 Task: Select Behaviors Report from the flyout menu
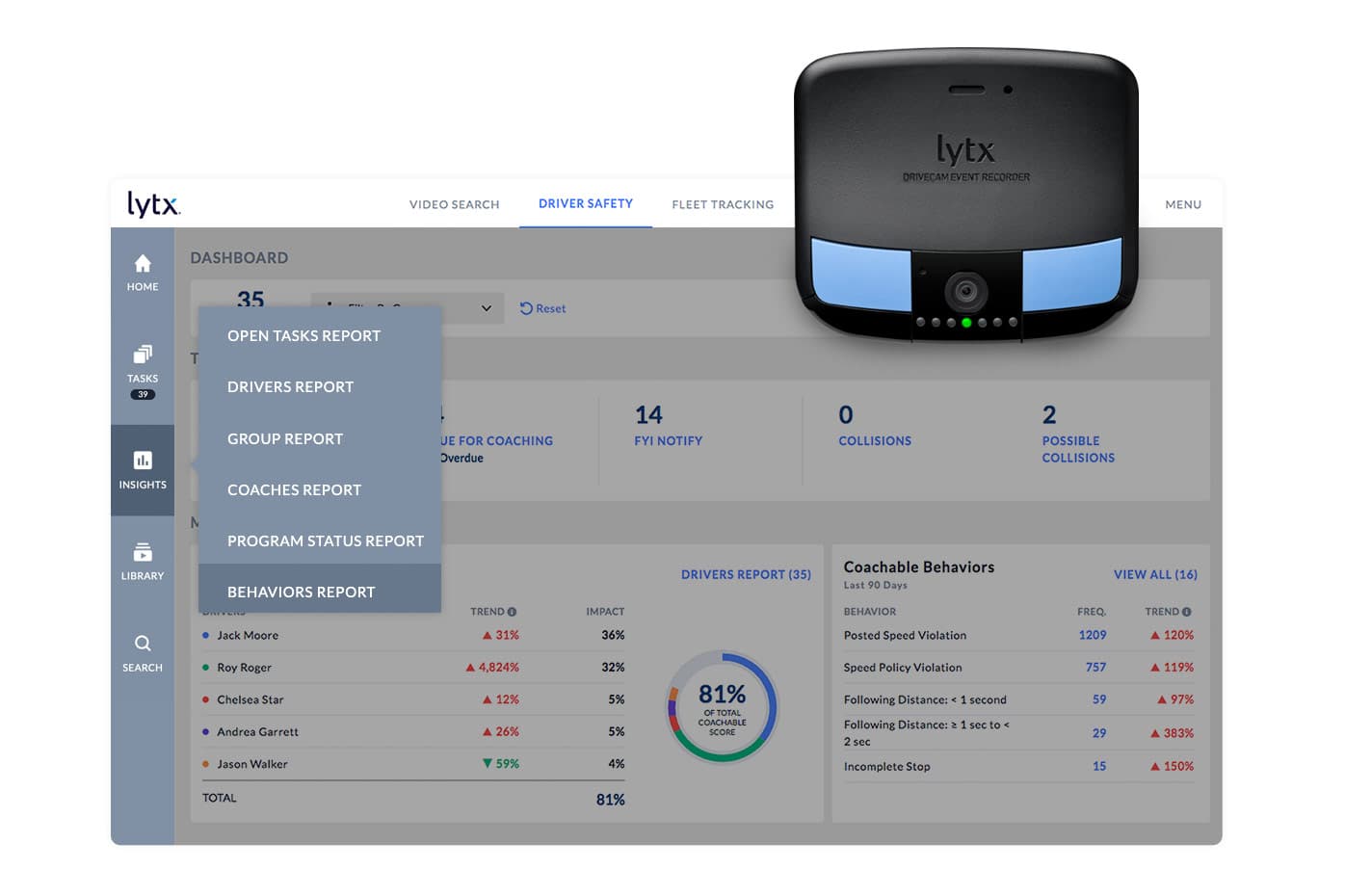(x=301, y=592)
